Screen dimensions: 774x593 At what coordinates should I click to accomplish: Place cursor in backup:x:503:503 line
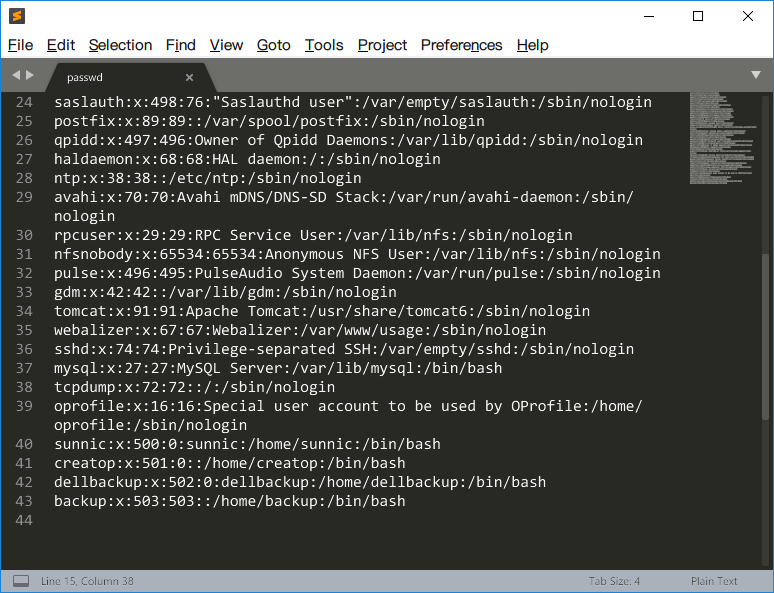(x=230, y=501)
